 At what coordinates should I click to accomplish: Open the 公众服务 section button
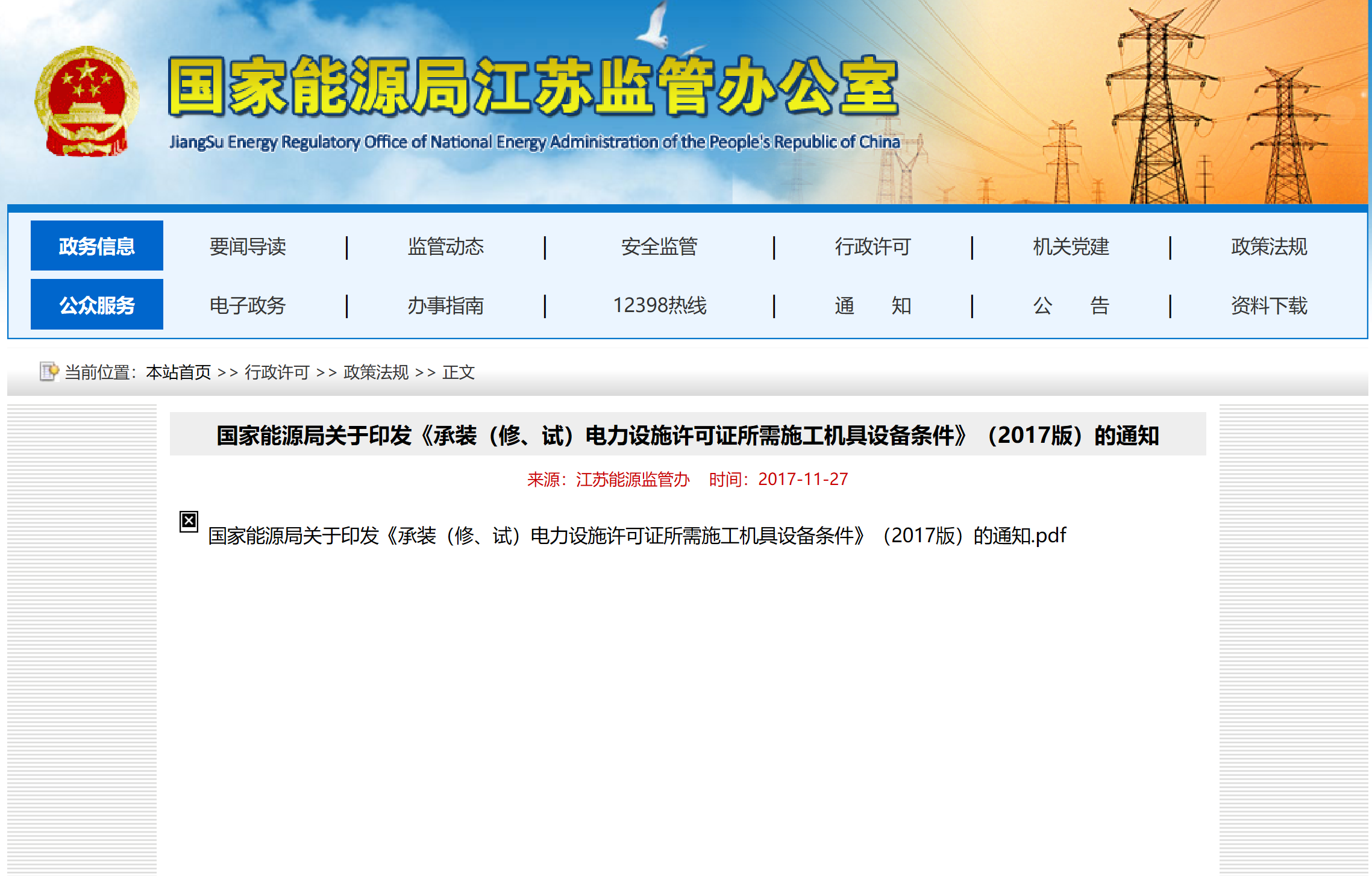coord(97,305)
